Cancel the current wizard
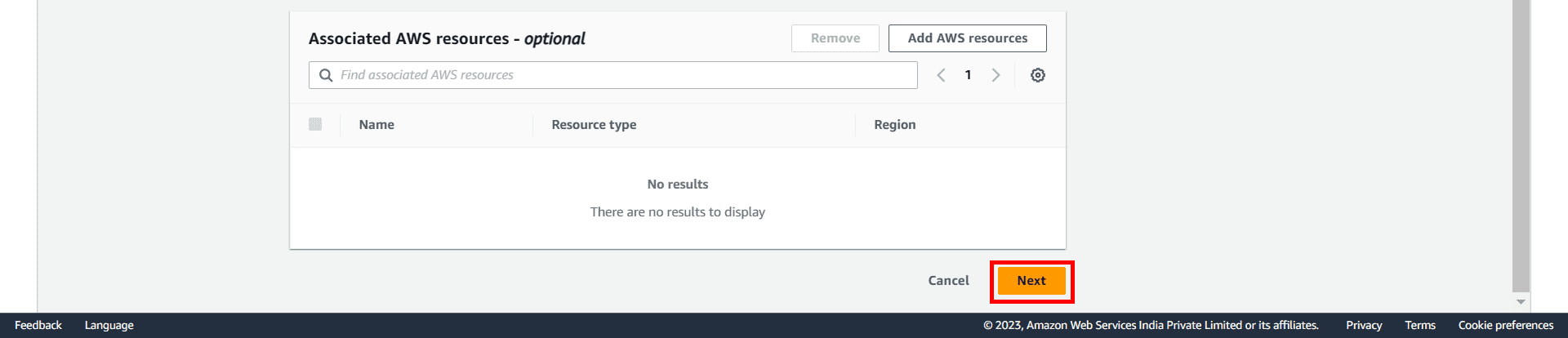The image size is (1568, 338). (948, 281)
